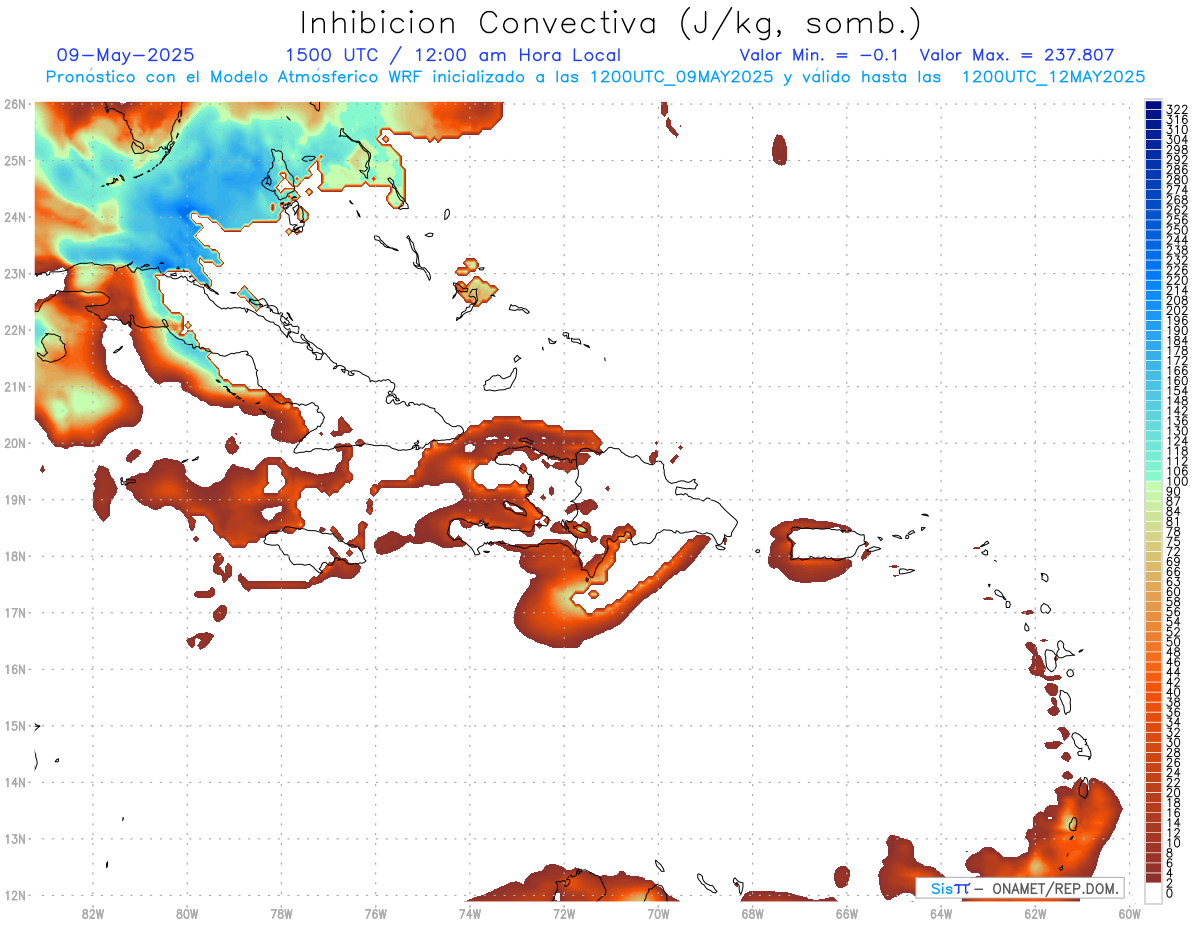Click the 70W longitude axis label
The image size is (1200, 927).
click(658, 912)
